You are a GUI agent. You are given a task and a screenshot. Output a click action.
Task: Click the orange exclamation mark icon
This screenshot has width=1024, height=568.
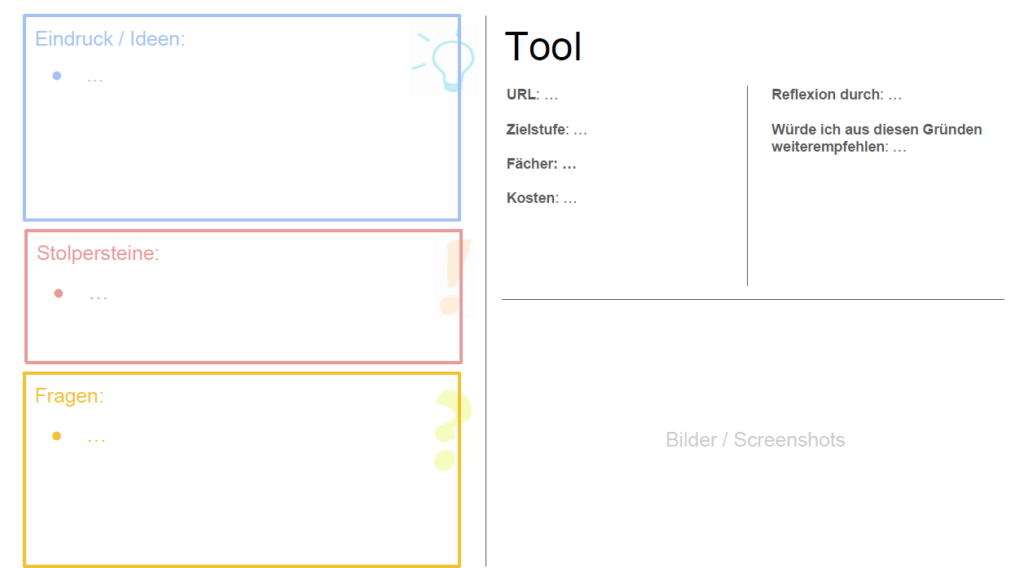pyautogui.click(x=451, y=278)
